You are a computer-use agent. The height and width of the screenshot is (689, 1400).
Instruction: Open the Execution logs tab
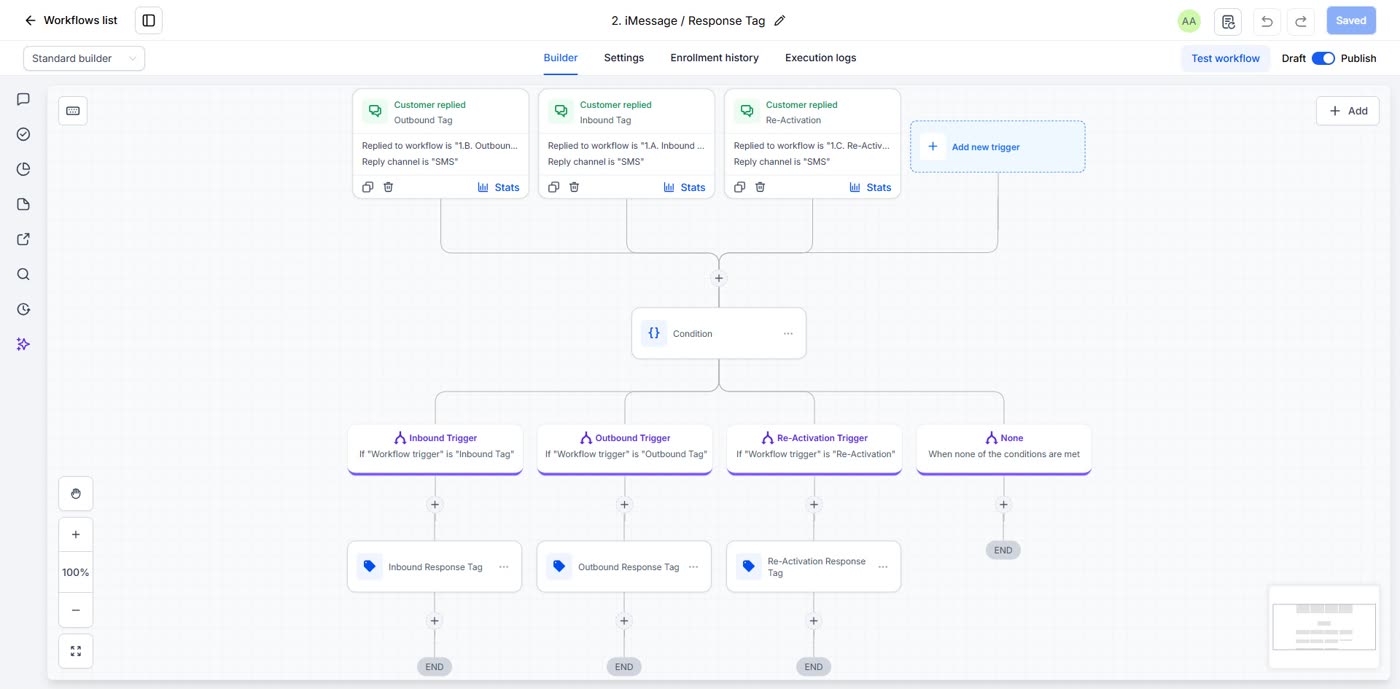click(820, 58)
